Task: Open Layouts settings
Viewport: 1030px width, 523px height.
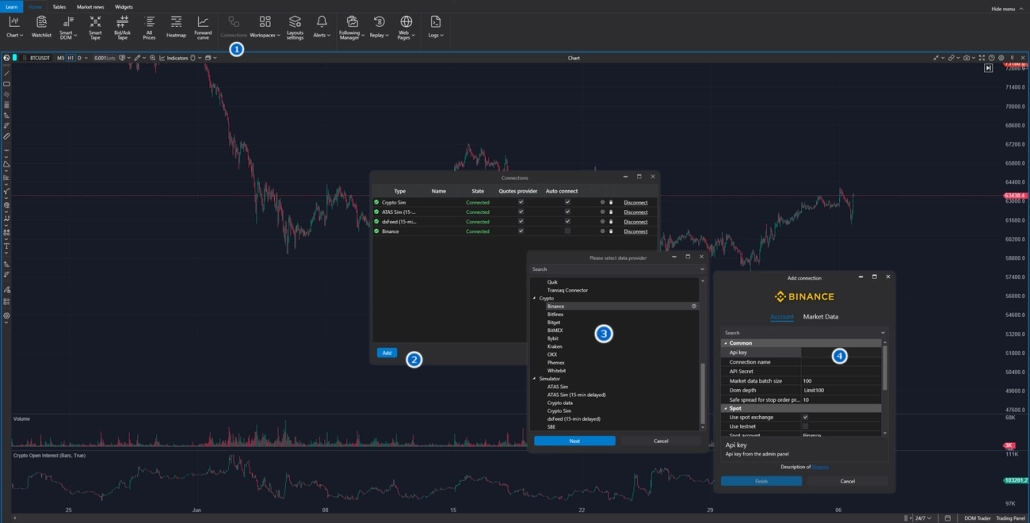Action: pos(295,28)
